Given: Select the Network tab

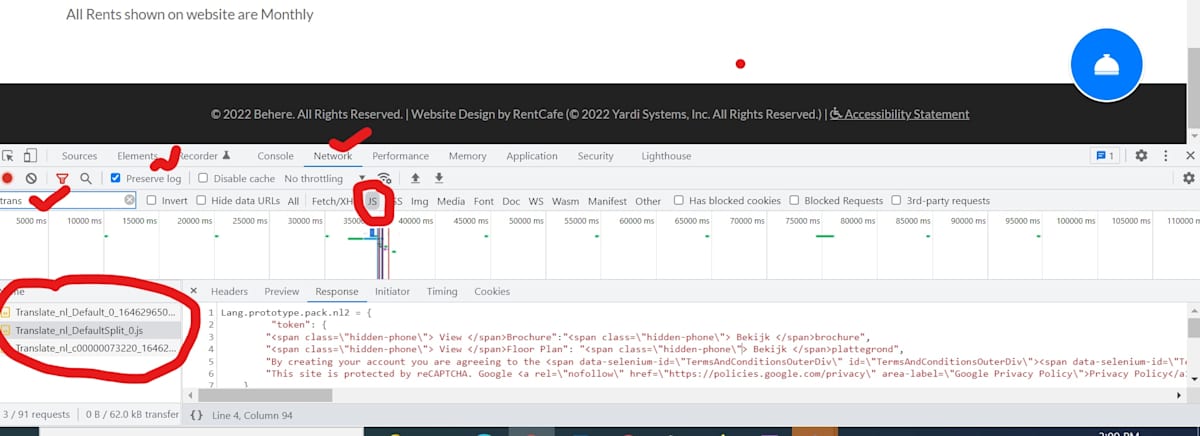Looking at the screenshot, I should (x=333, y=156).
